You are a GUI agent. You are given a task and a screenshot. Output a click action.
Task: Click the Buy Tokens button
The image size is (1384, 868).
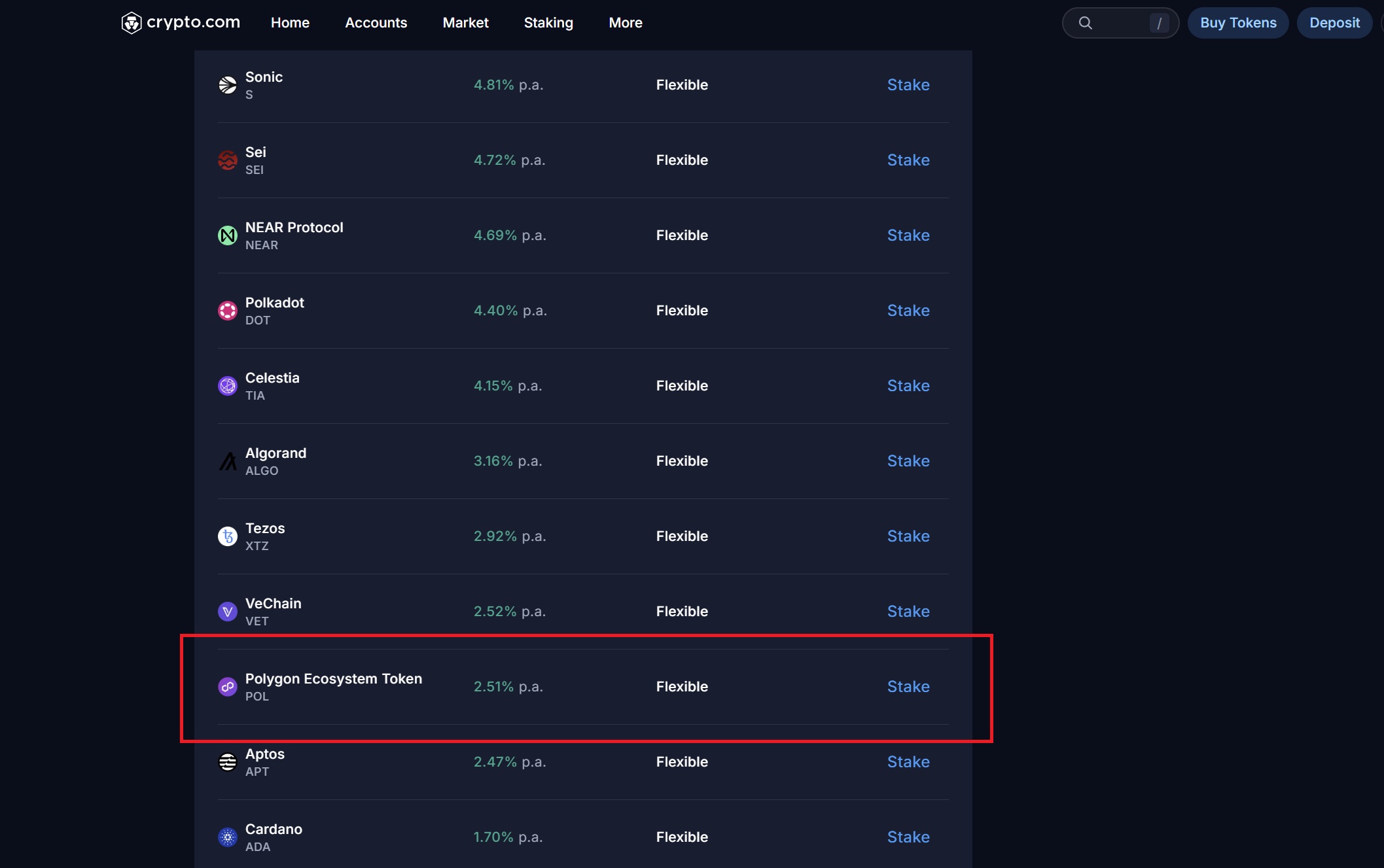click(x=1238, y=23)
